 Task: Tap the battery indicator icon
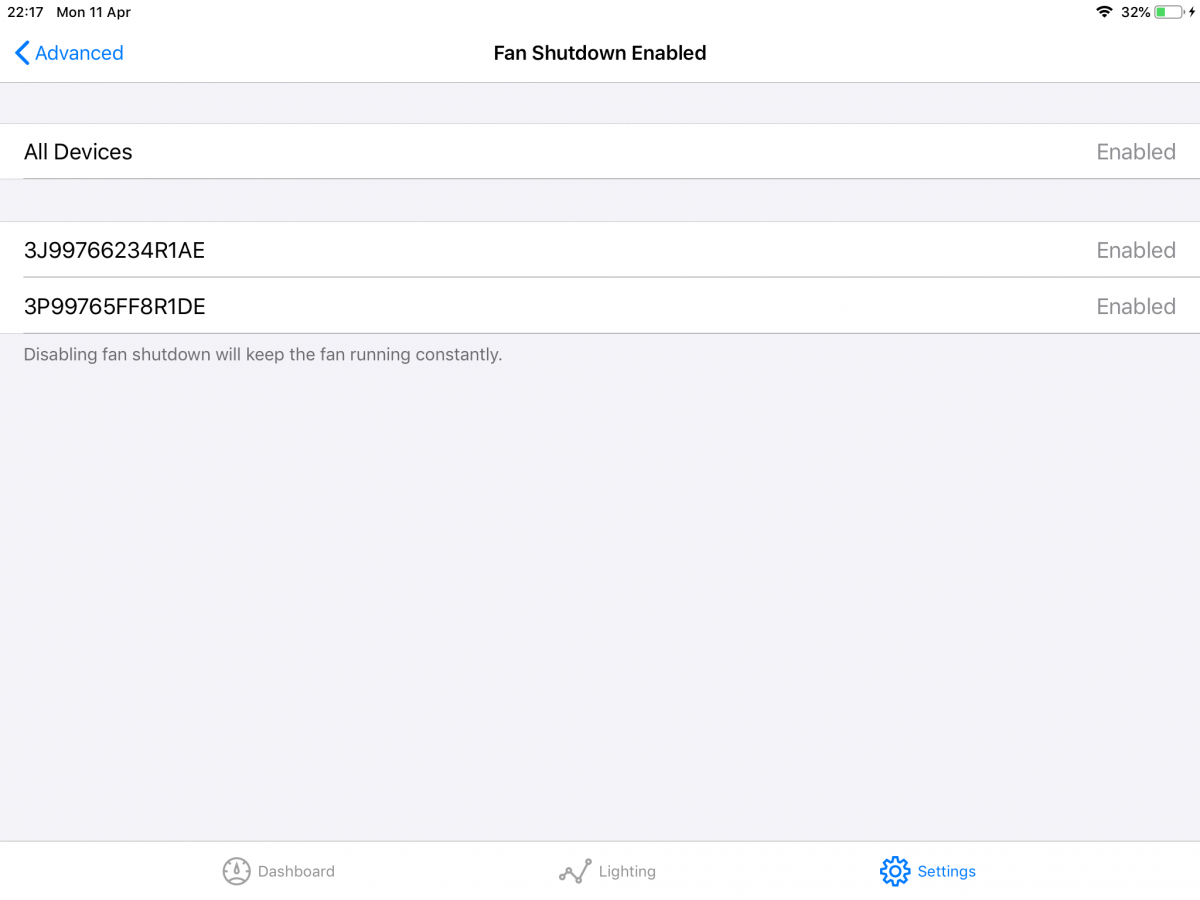pyautogui.click(x=1171, y=12)
